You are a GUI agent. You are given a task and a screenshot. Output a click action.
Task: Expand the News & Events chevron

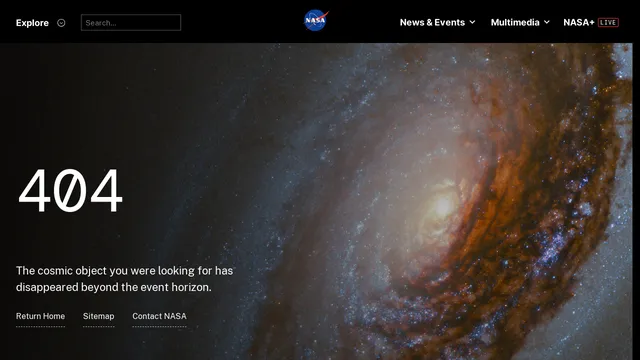472,22
